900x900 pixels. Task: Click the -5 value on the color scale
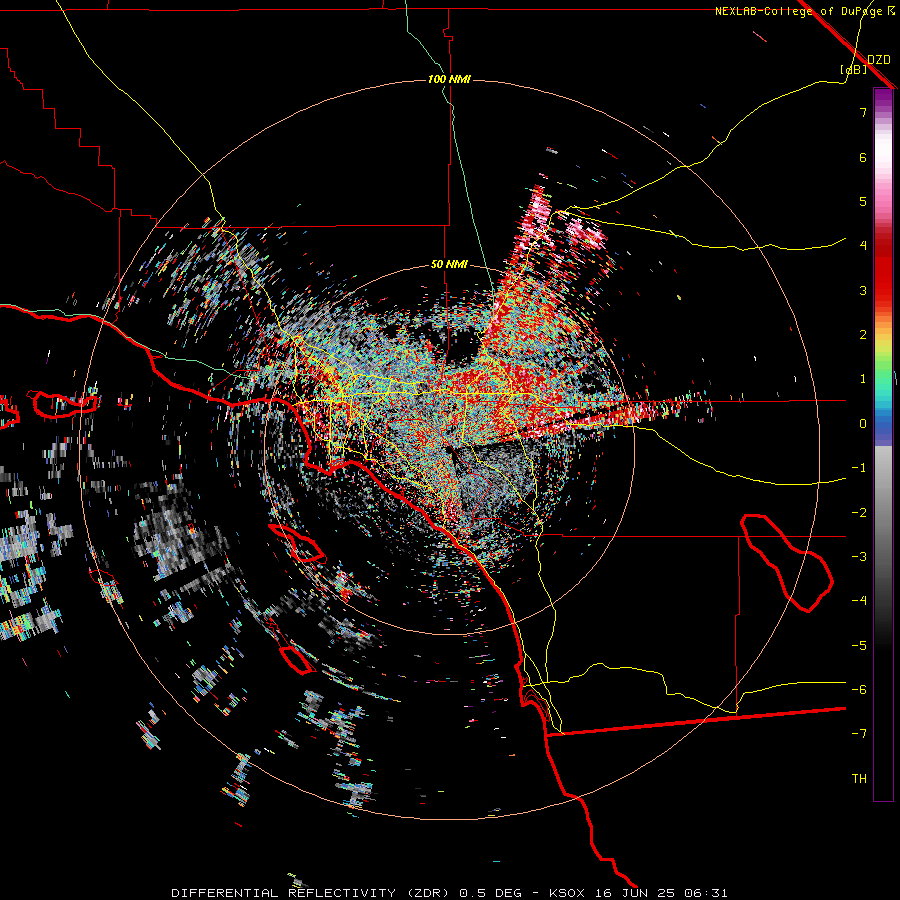coord(859,646)
